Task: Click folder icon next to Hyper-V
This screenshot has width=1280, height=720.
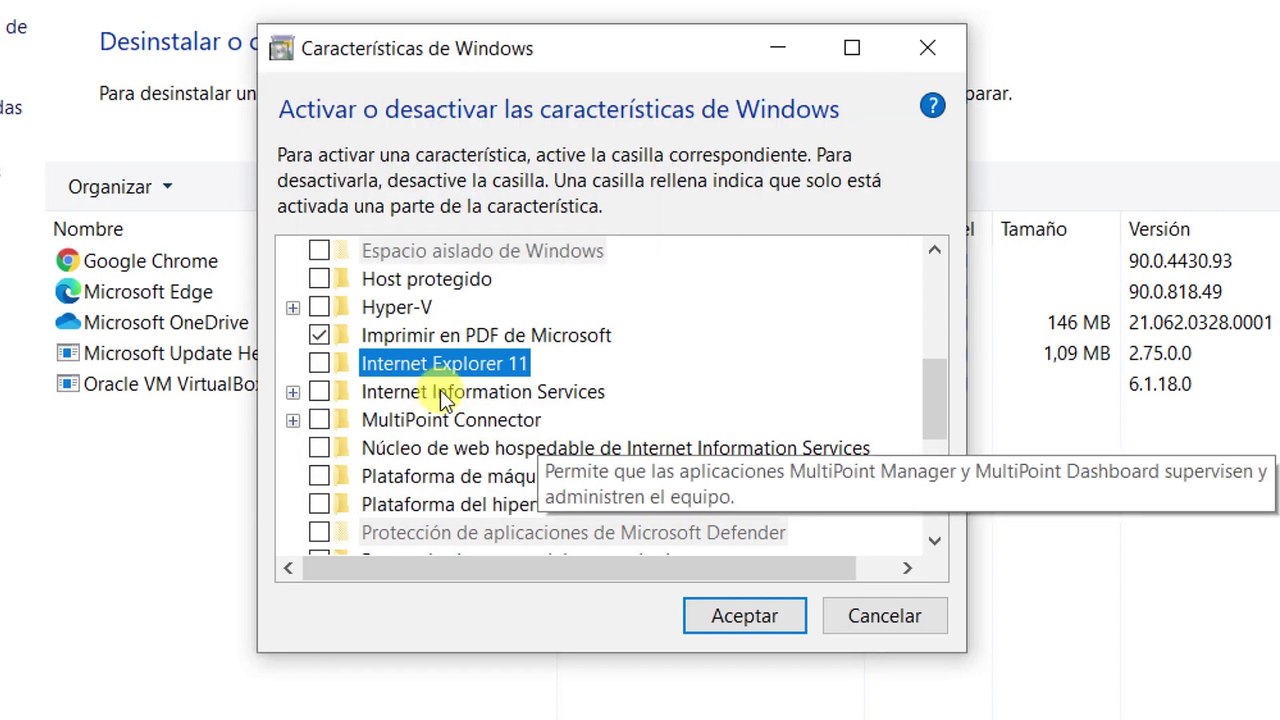Action: (342, 307)
